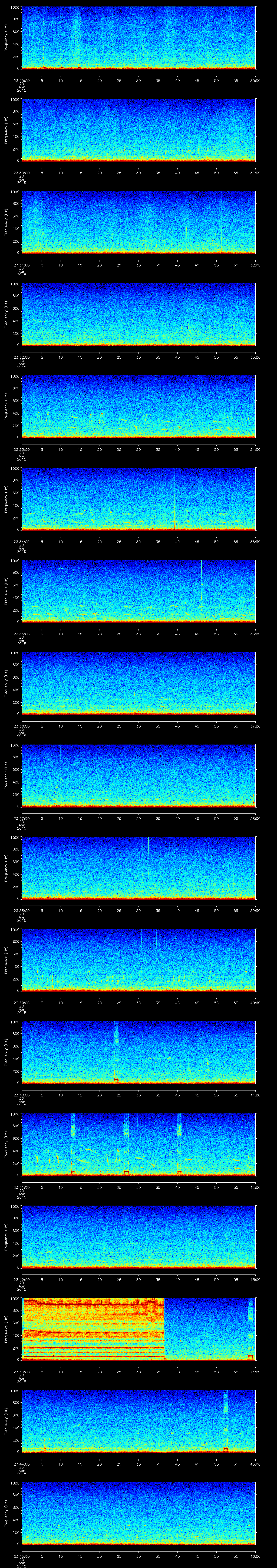This screenshot has width=277, height=1568.
Task: Select the 23:34:00 start time label
Action: [x=21, y=542]
